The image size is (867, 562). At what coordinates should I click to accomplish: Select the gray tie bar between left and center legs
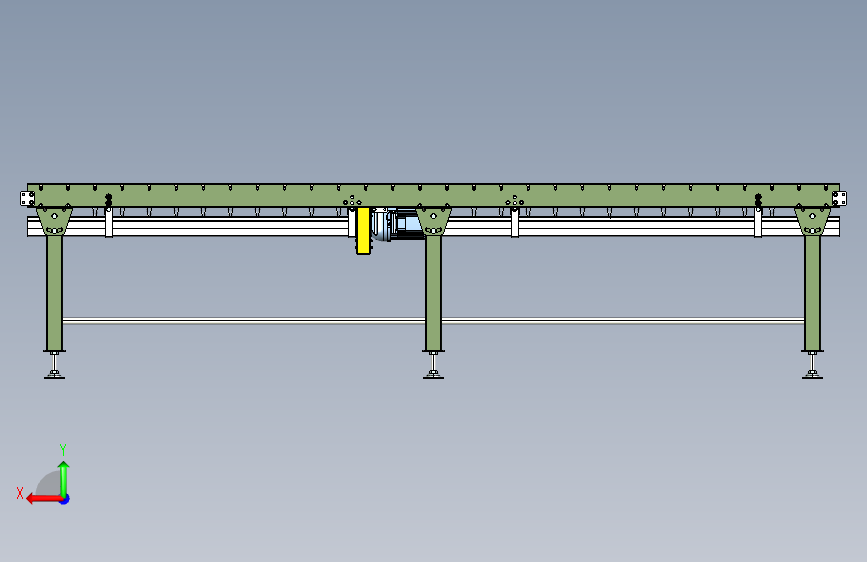244,321
